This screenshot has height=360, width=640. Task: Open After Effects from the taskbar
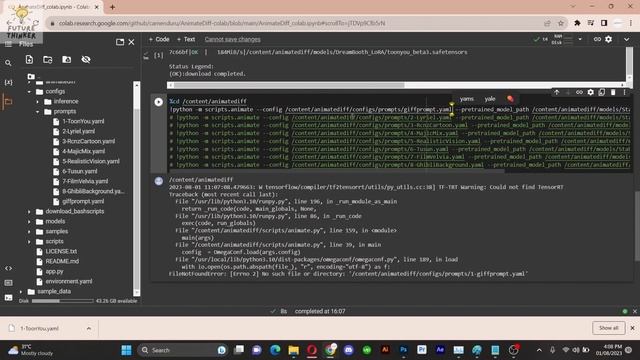point(440,350)
